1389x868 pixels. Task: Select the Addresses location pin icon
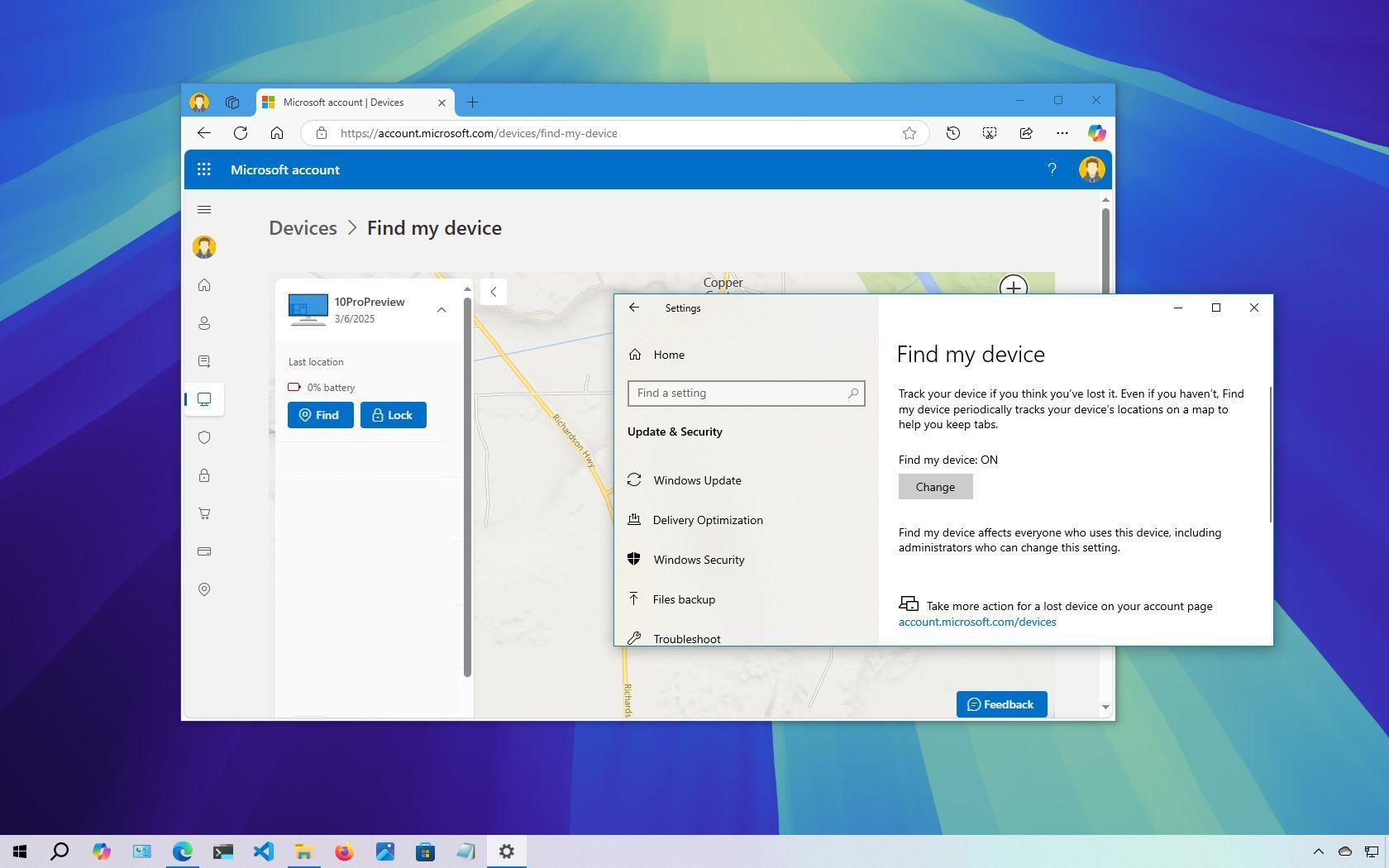point(204,589)
